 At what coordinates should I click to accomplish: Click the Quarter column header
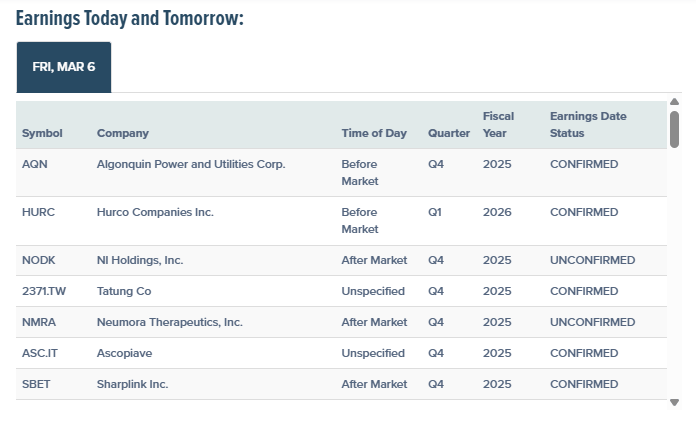tap(448, 133)
